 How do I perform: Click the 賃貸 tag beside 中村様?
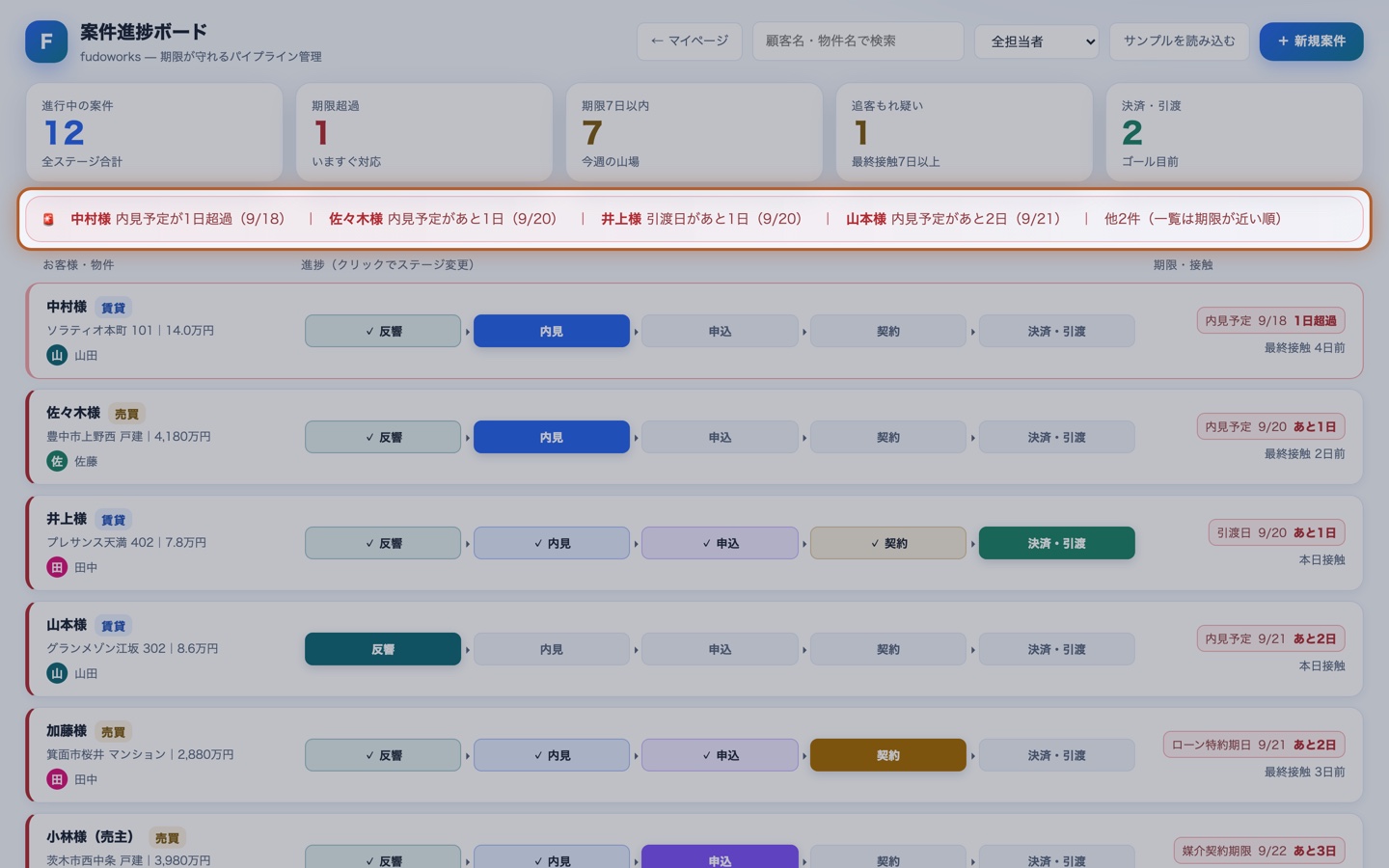(x=114, y=308)
